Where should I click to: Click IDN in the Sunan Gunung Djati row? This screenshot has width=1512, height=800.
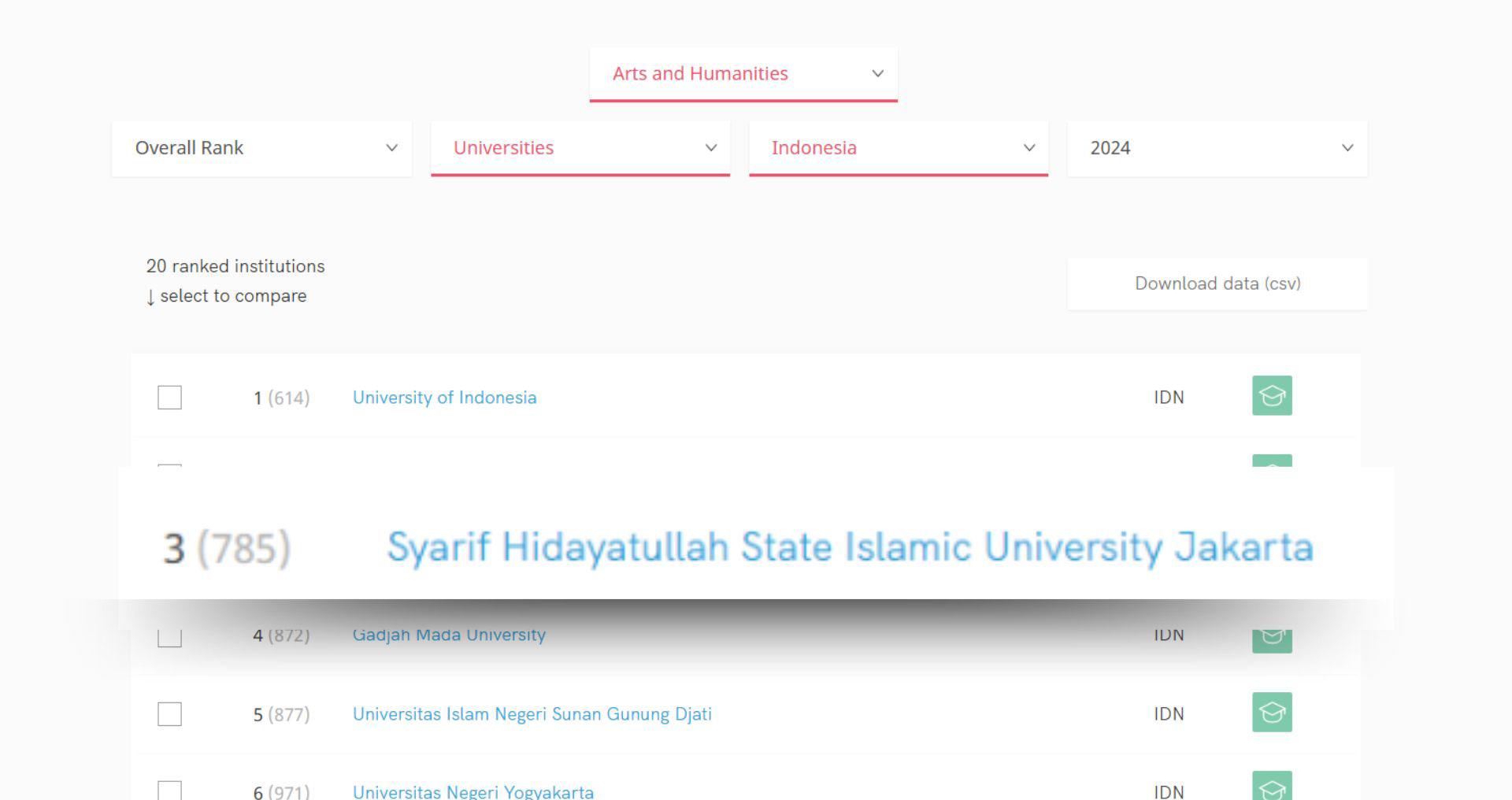(1169, 714)
